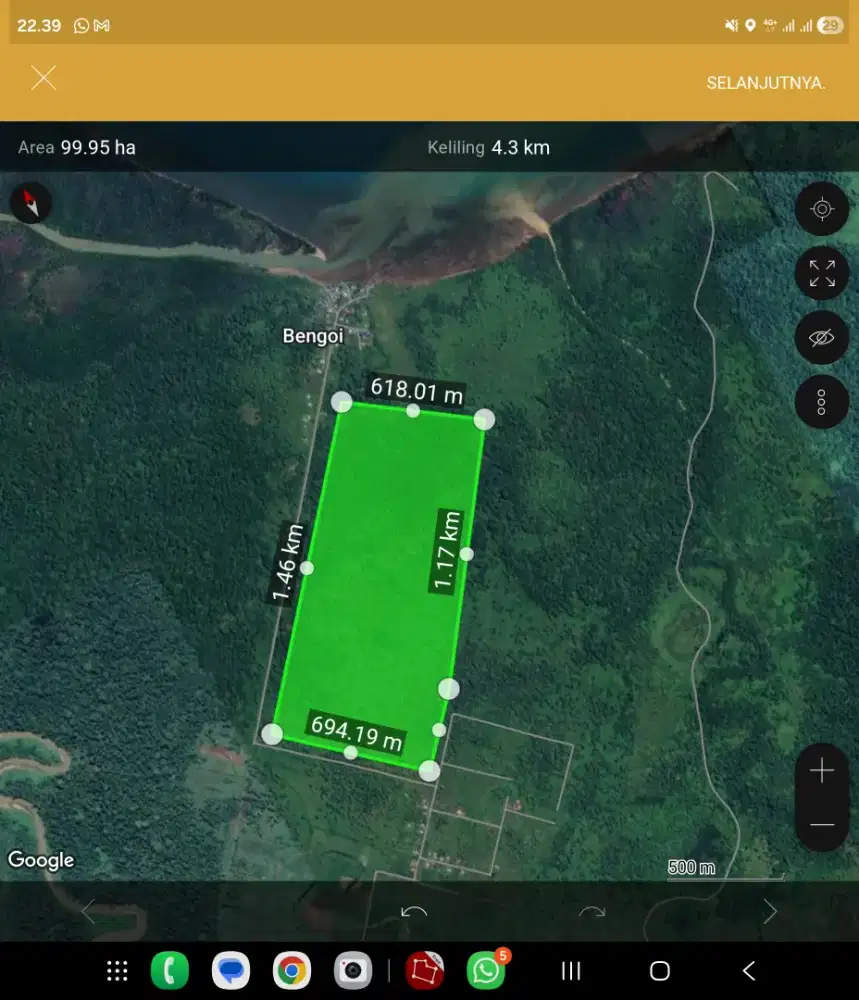Tap SELANJUTNYA to continue
The image size is (859, 1000).
coord(765,82)
